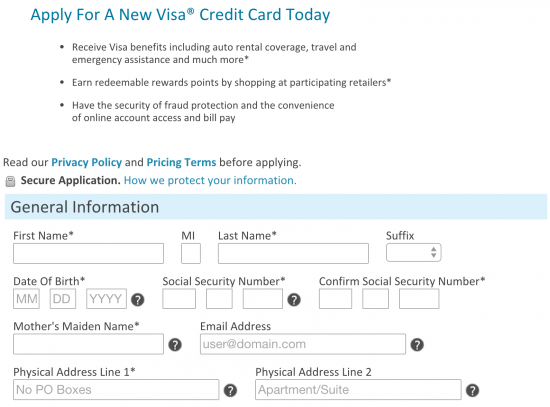Click the help icon beside Date Of Birth
The height and width of the screenshot is (407, 550).
138,300
